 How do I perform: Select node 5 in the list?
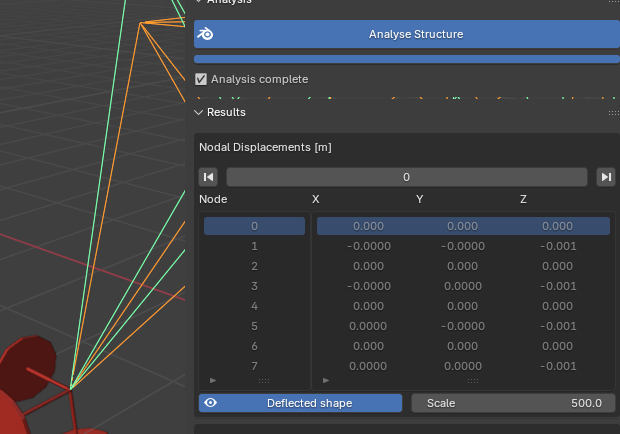click(x=255, y=326)
